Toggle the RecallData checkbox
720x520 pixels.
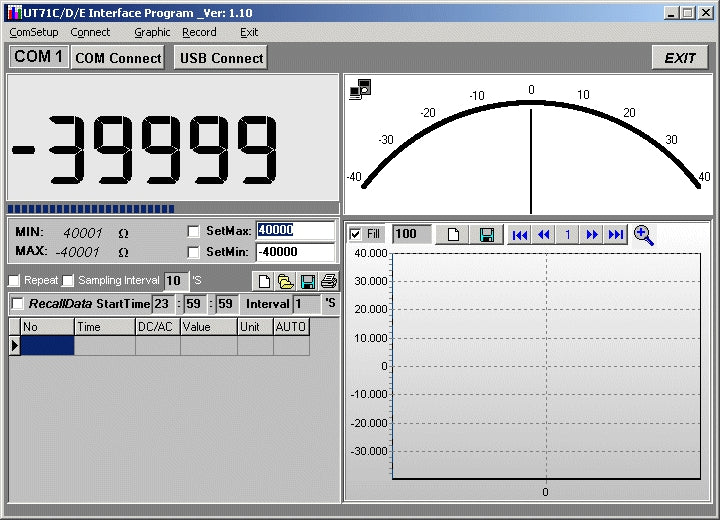click(17, 304)
